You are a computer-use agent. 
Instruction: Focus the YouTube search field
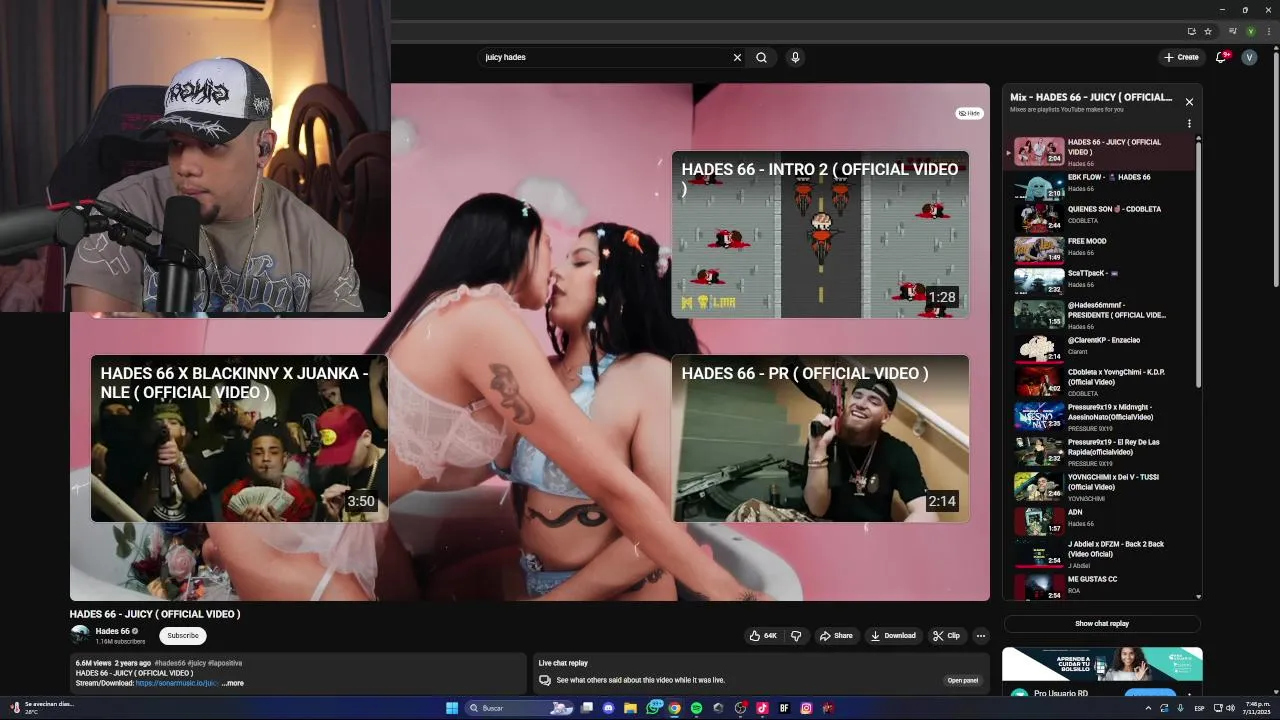coord(605,57)
